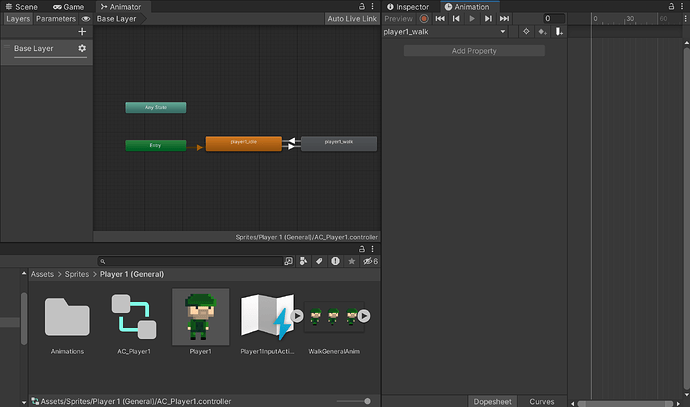The image size is (690, 407).
Task: Expand the Player1InputActions asset arrow
Action: (297, 316)
